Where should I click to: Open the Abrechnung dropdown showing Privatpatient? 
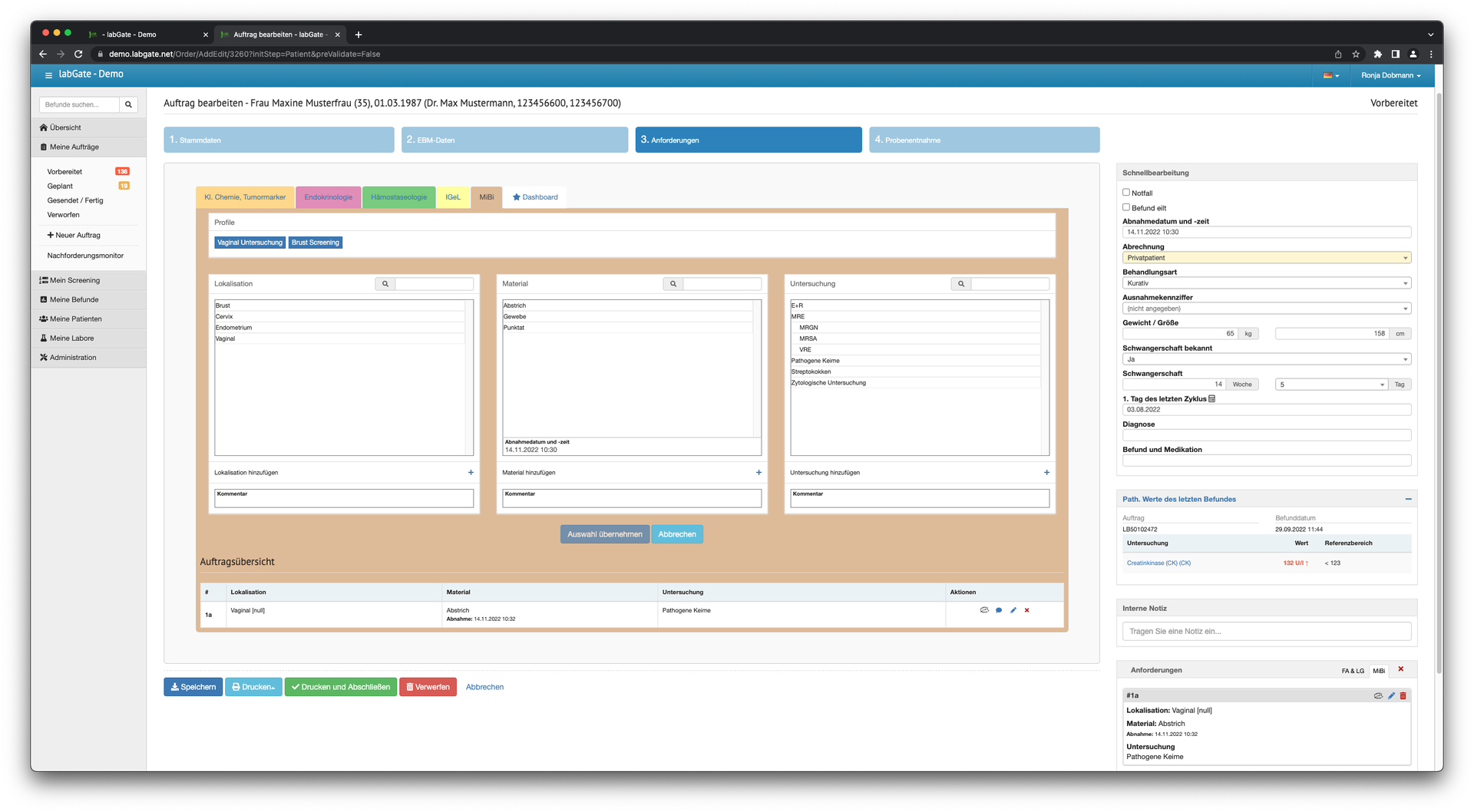tap(1266, 258)
